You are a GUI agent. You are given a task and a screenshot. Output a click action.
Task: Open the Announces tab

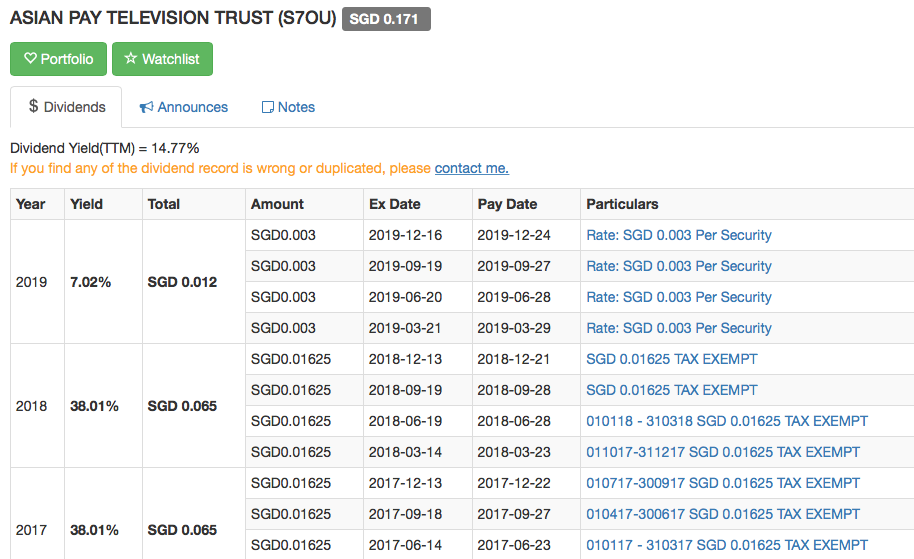pos(184,107)
